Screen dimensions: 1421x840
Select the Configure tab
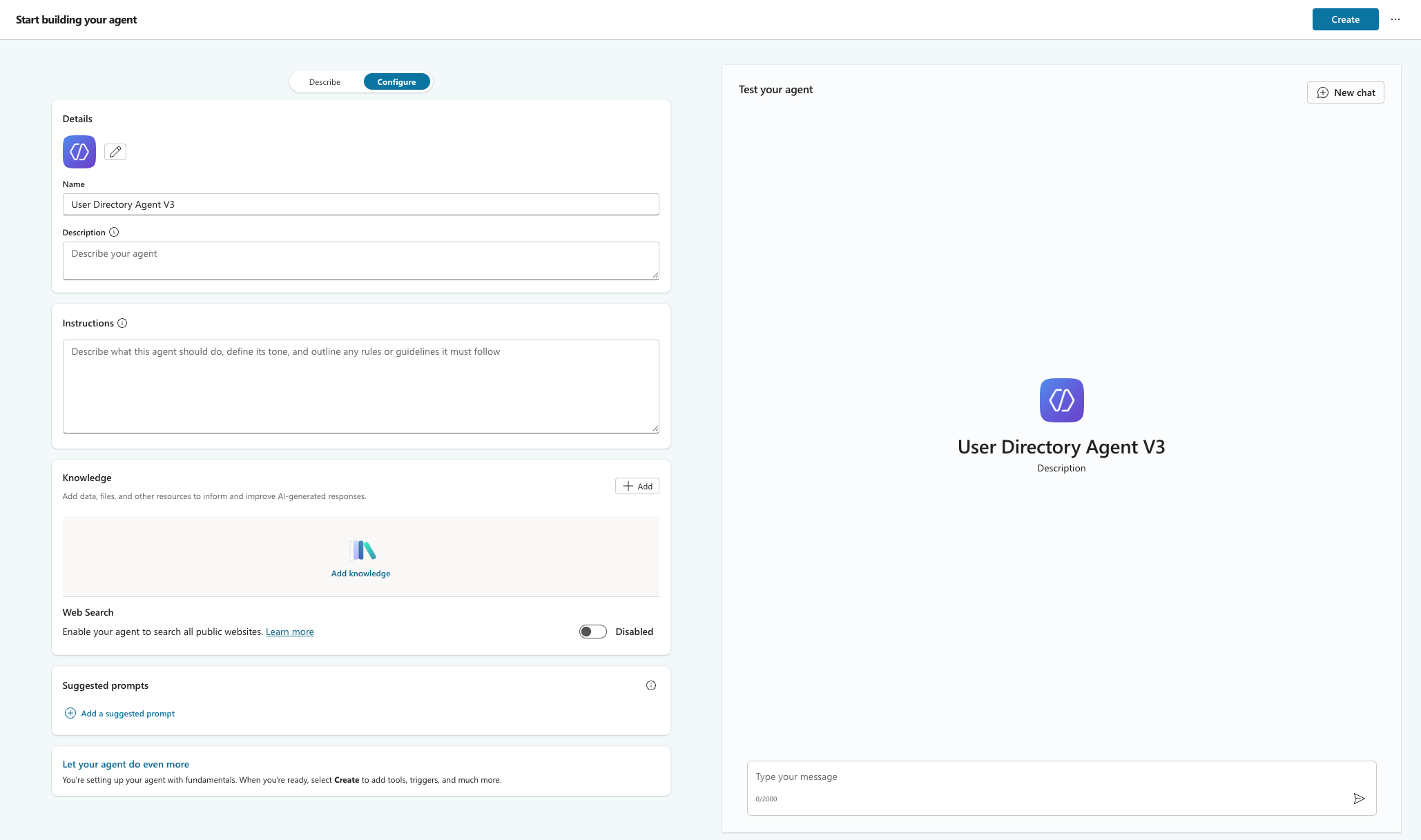(x=396, y=82)
